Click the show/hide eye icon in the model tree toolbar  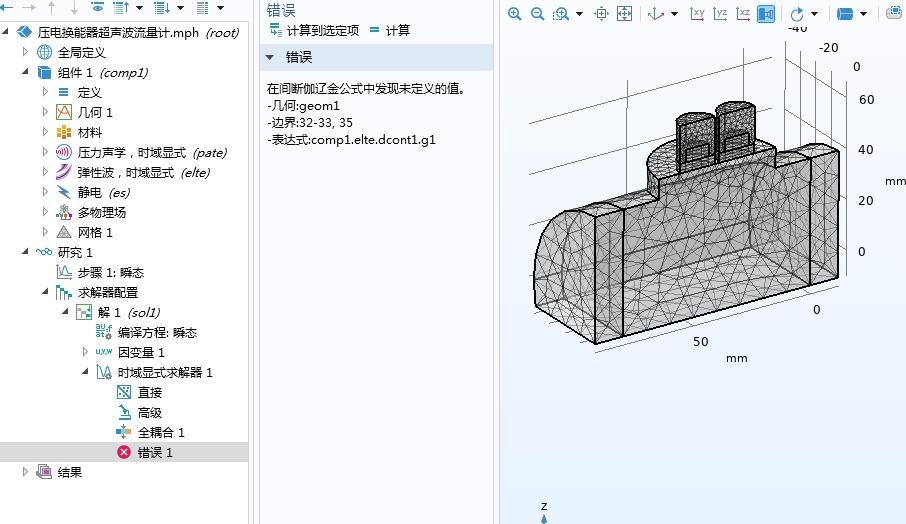tap(98, 8)
